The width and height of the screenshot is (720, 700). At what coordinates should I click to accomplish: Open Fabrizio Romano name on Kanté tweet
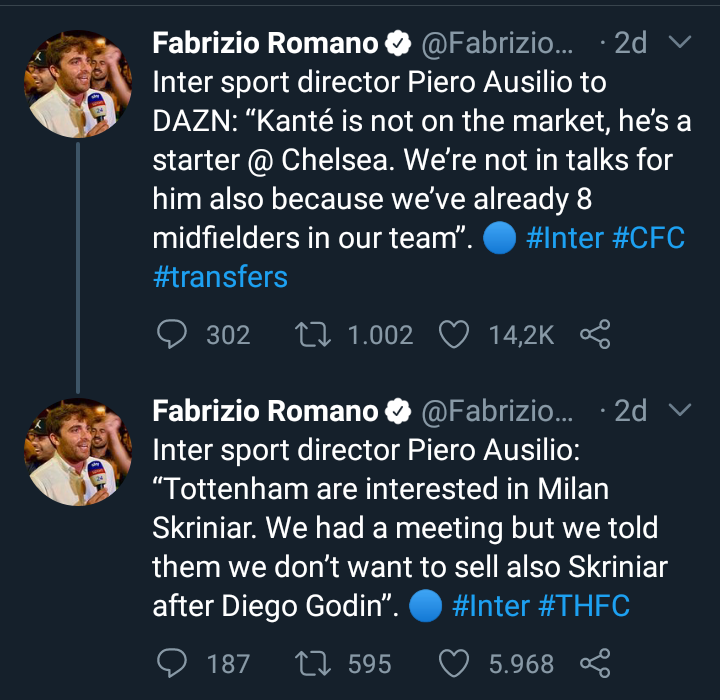tap(266, 43)
